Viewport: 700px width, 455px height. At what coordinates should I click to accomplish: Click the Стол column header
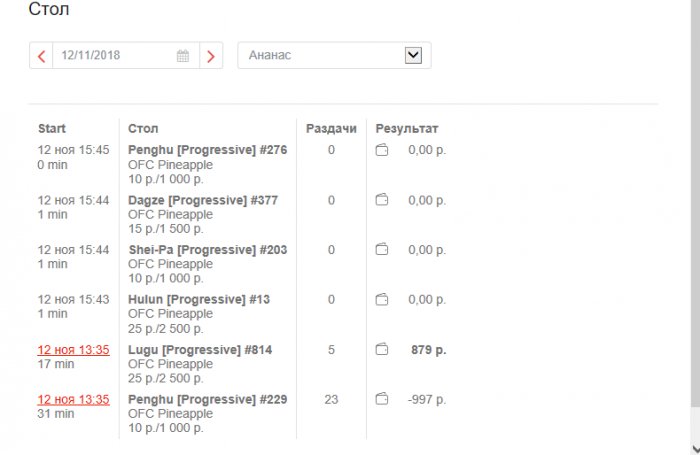point(143,129)
